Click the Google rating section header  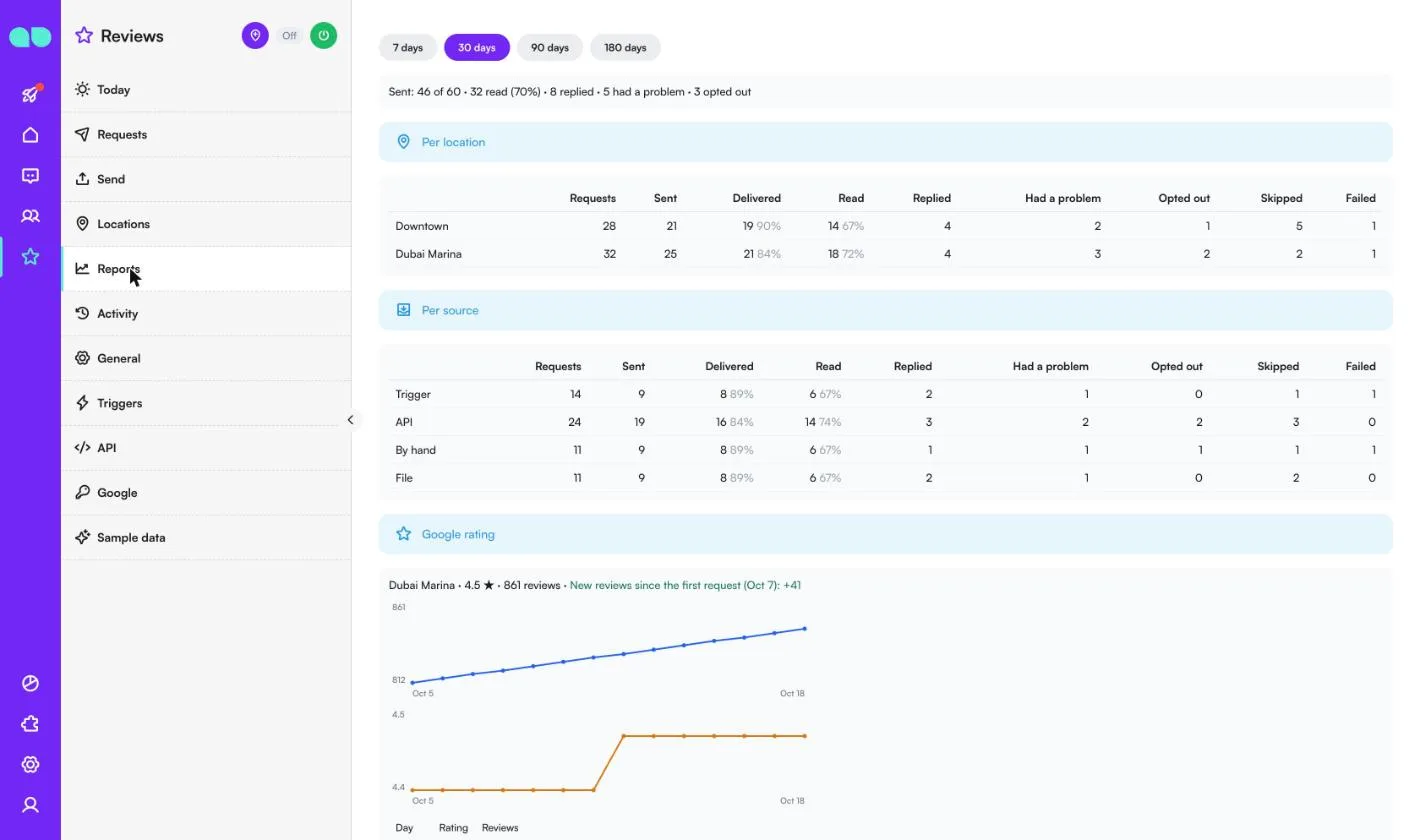click(885, 534)
